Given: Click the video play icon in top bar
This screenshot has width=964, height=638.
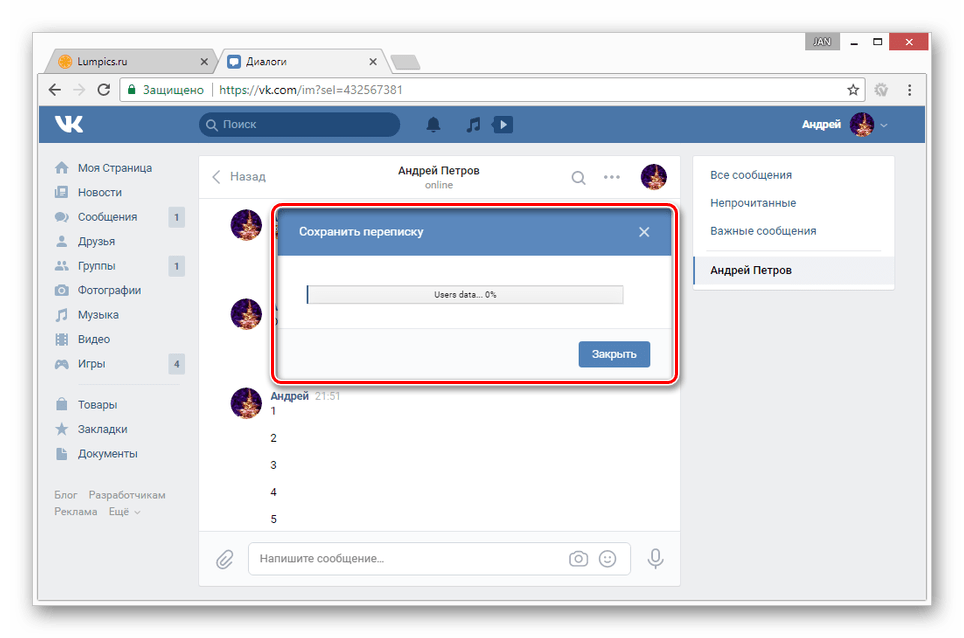Looking at the screenshot, I should click(502, 124).
